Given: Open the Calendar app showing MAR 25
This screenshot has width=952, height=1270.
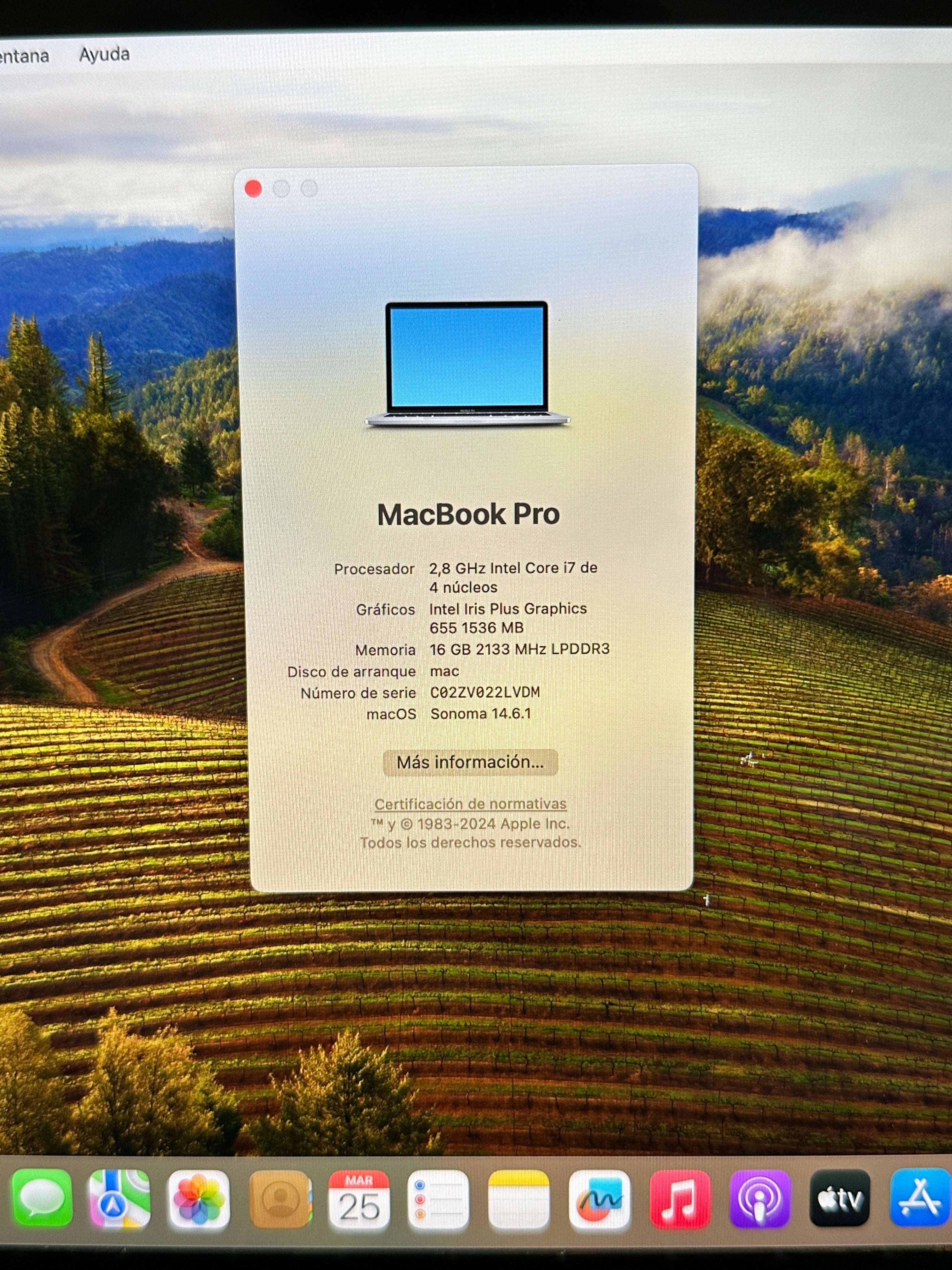Looking at the screenshot, I should (359, 1199).
